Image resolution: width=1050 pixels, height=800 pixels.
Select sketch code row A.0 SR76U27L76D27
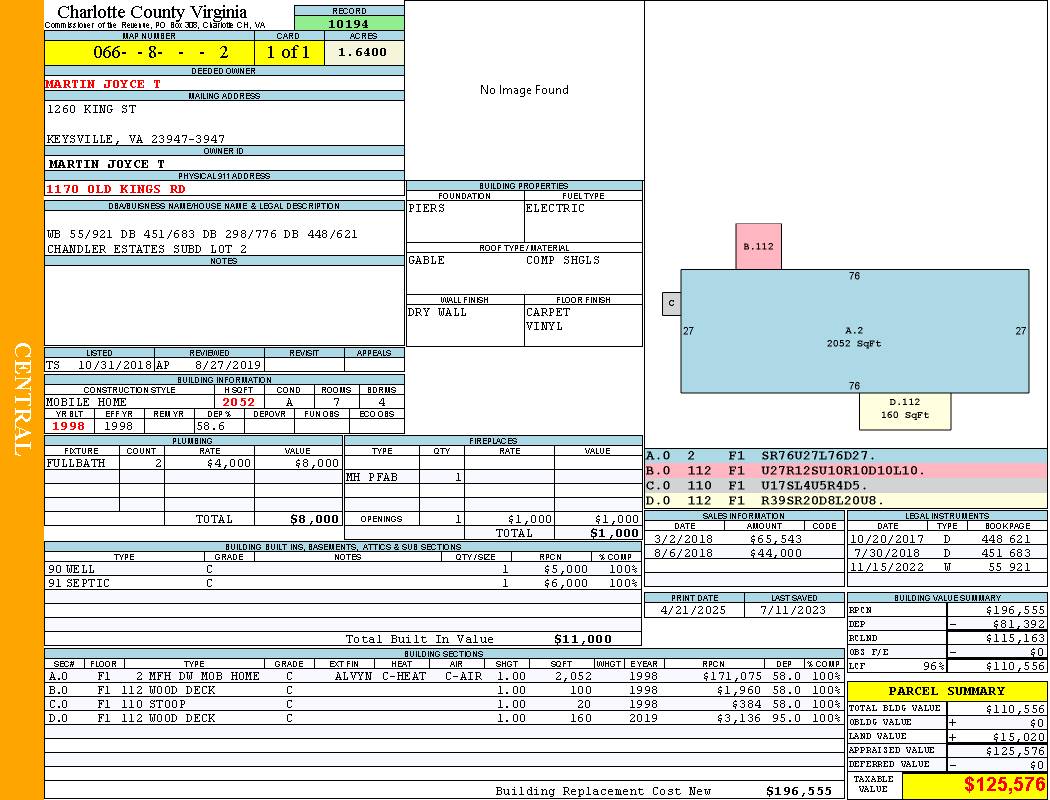pyautogui.click(x=846, y=457)
